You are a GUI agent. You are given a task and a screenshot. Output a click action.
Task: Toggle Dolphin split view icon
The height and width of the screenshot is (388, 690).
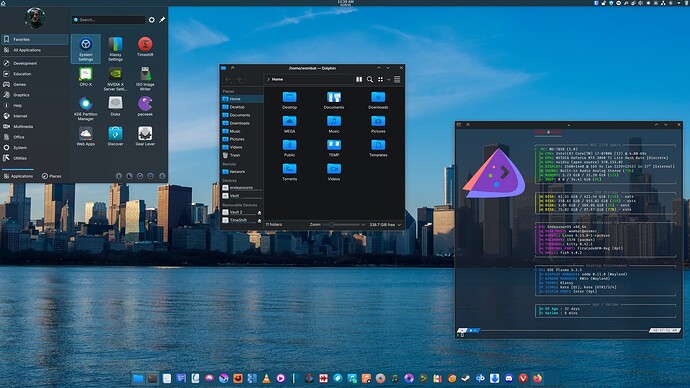(359, 79)
